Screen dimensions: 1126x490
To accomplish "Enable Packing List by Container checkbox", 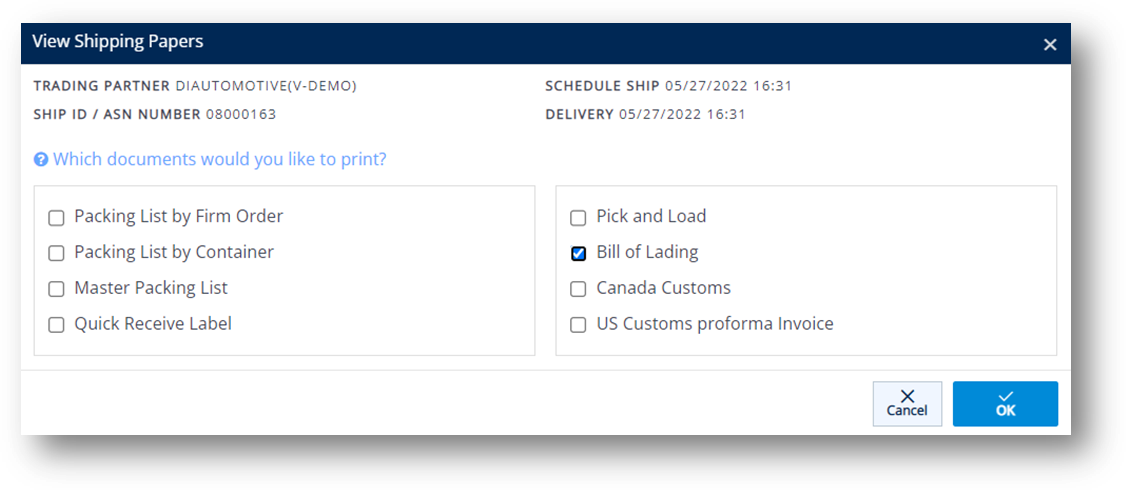I will tap(56, 254).
